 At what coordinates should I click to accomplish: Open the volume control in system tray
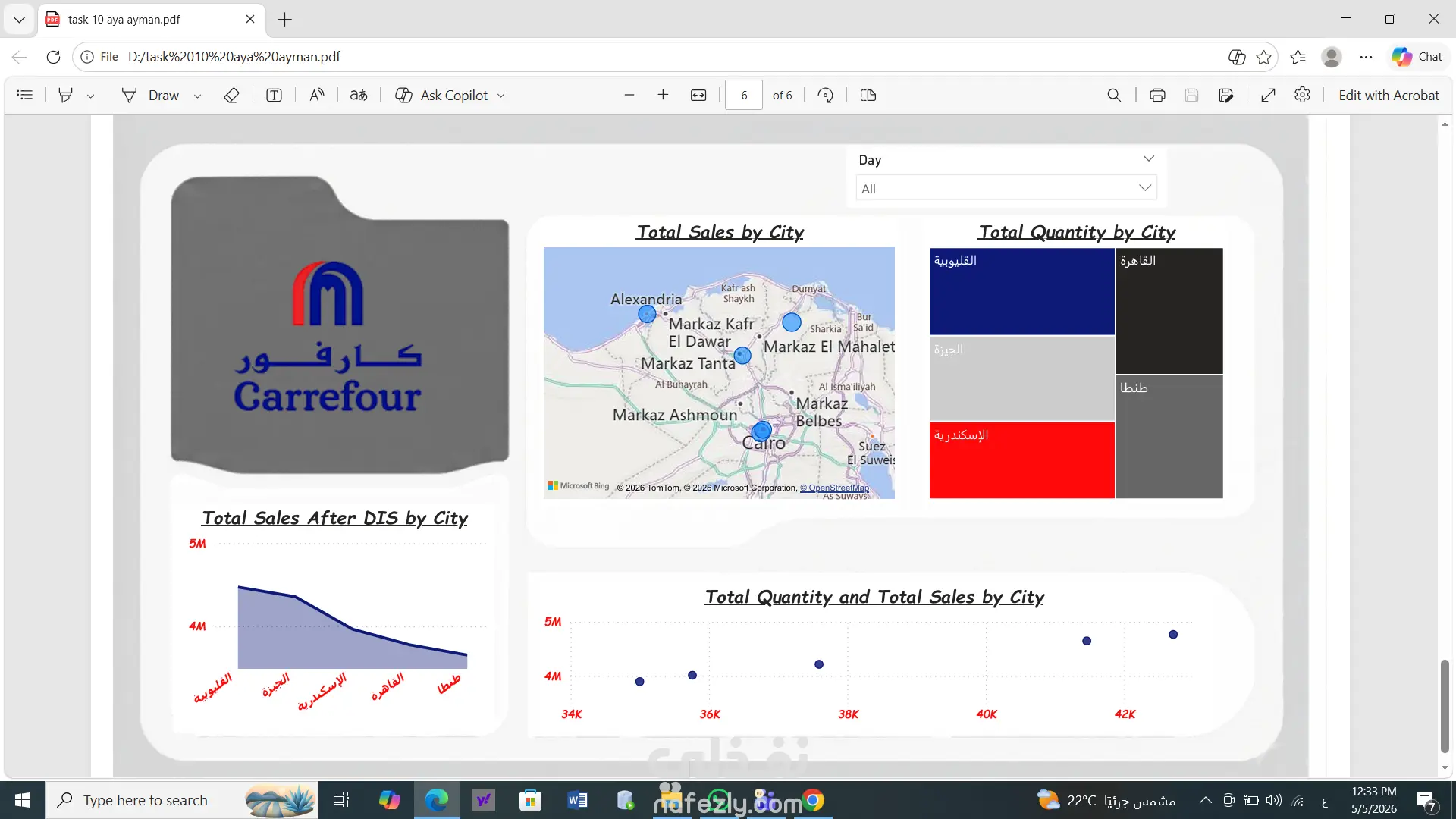click(1274, 800)
